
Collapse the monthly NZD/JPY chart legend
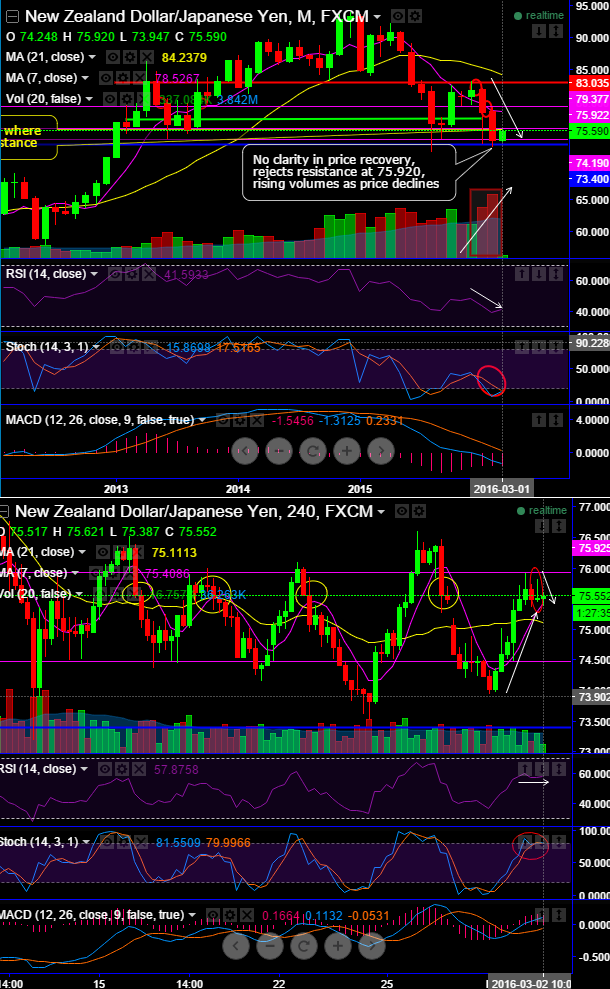click(11, 16)
